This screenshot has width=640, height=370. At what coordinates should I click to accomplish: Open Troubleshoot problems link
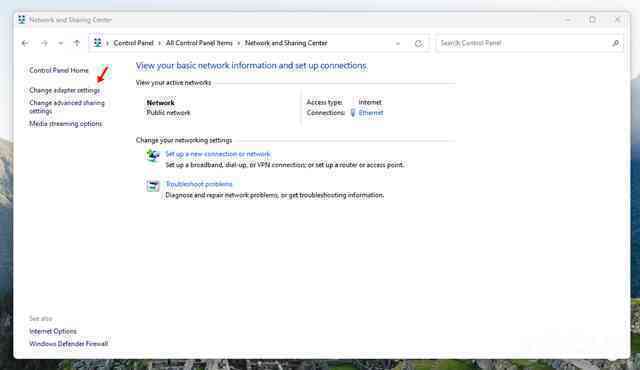coord(199,184)
